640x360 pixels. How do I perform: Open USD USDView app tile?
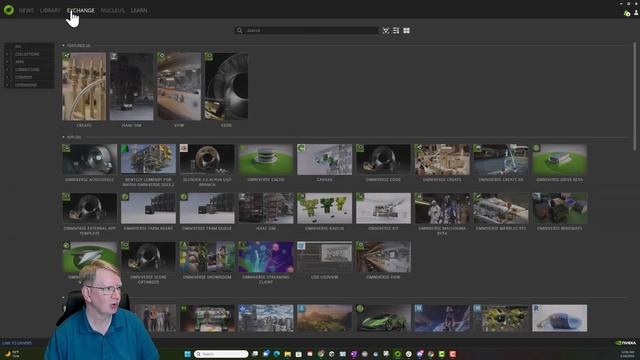324,257
